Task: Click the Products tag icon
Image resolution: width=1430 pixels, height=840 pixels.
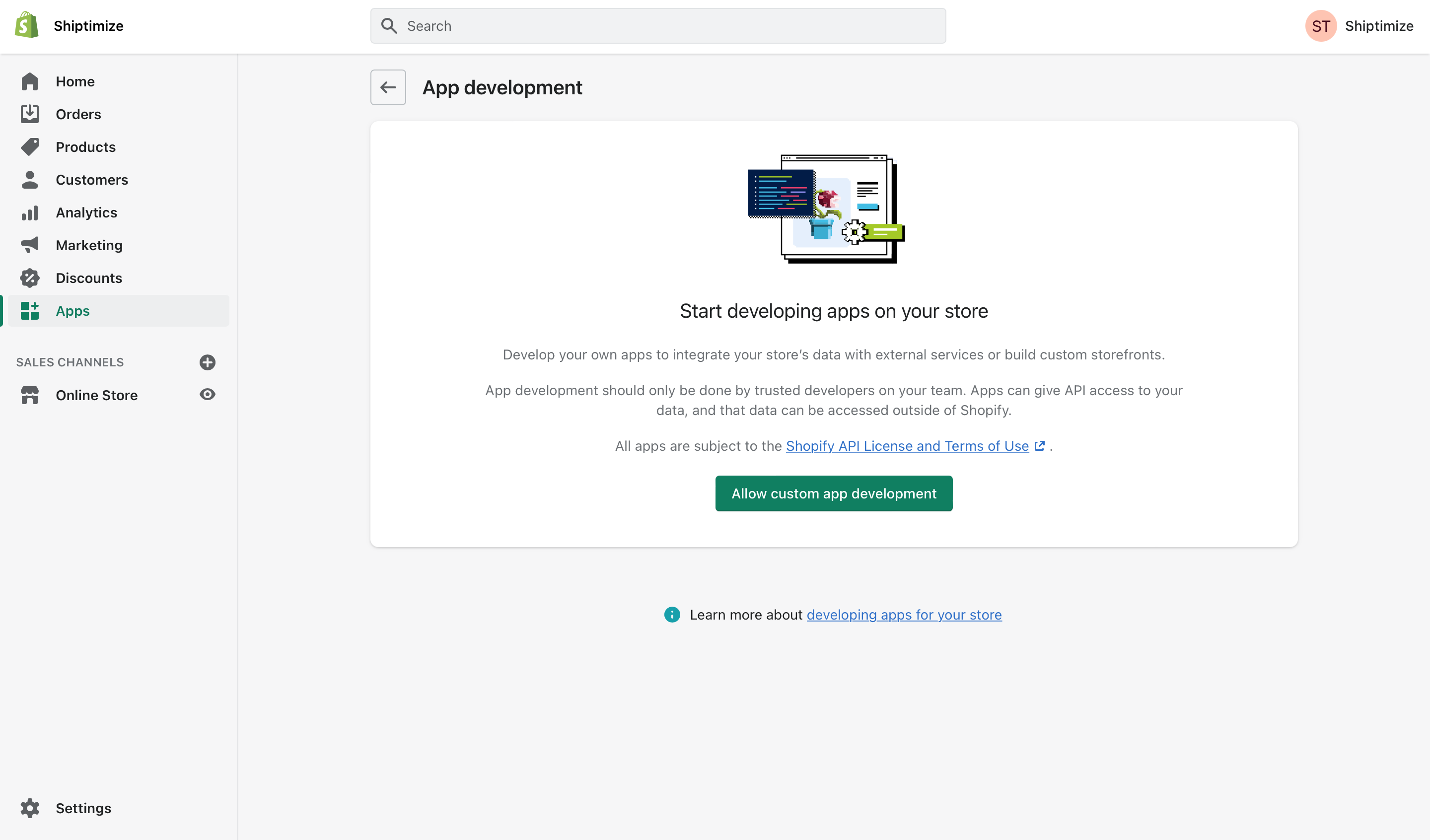Action: [29, 147]
